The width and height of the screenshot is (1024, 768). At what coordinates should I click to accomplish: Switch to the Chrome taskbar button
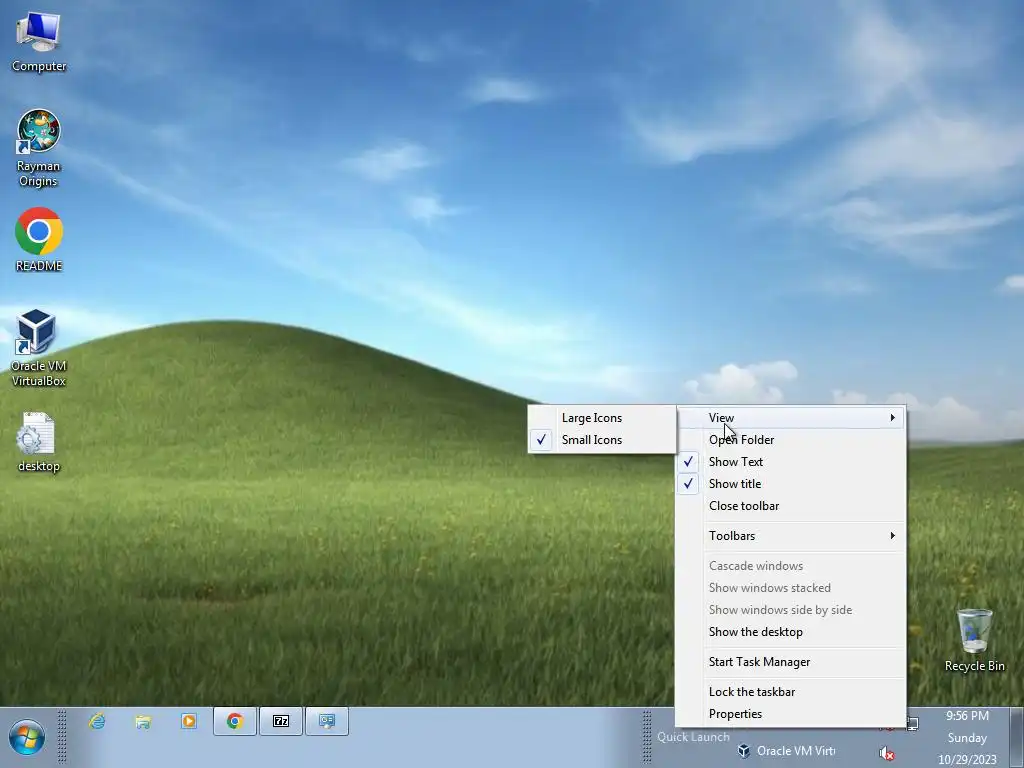234,721
